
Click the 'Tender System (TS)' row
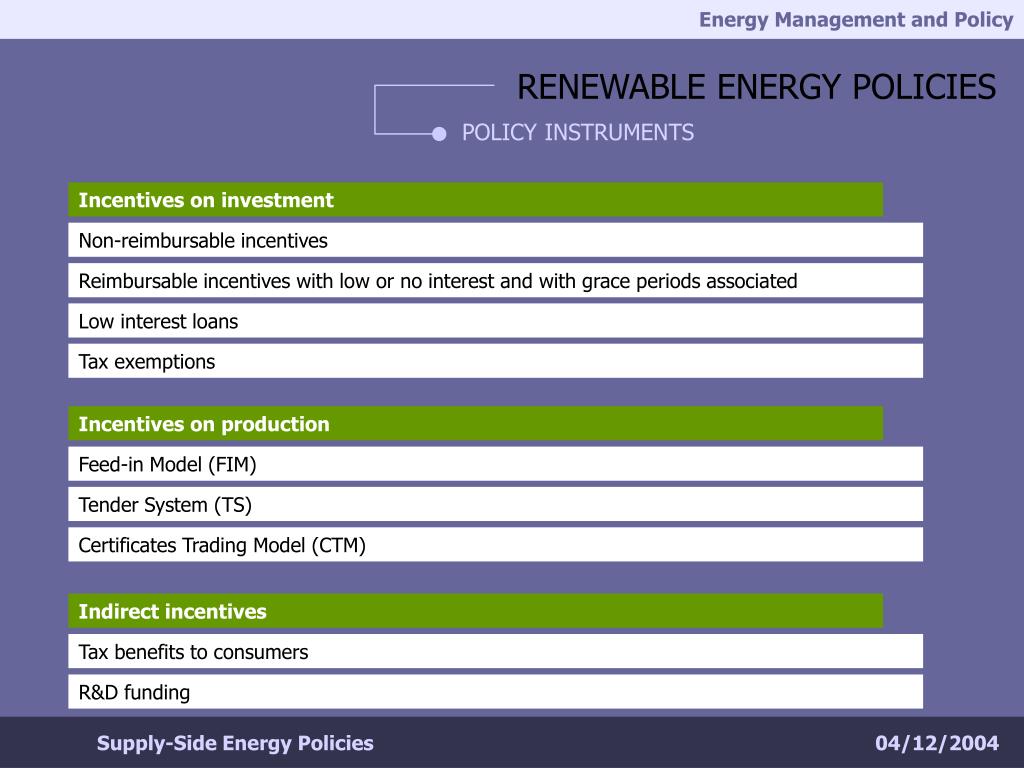click(x=496, y=505)
